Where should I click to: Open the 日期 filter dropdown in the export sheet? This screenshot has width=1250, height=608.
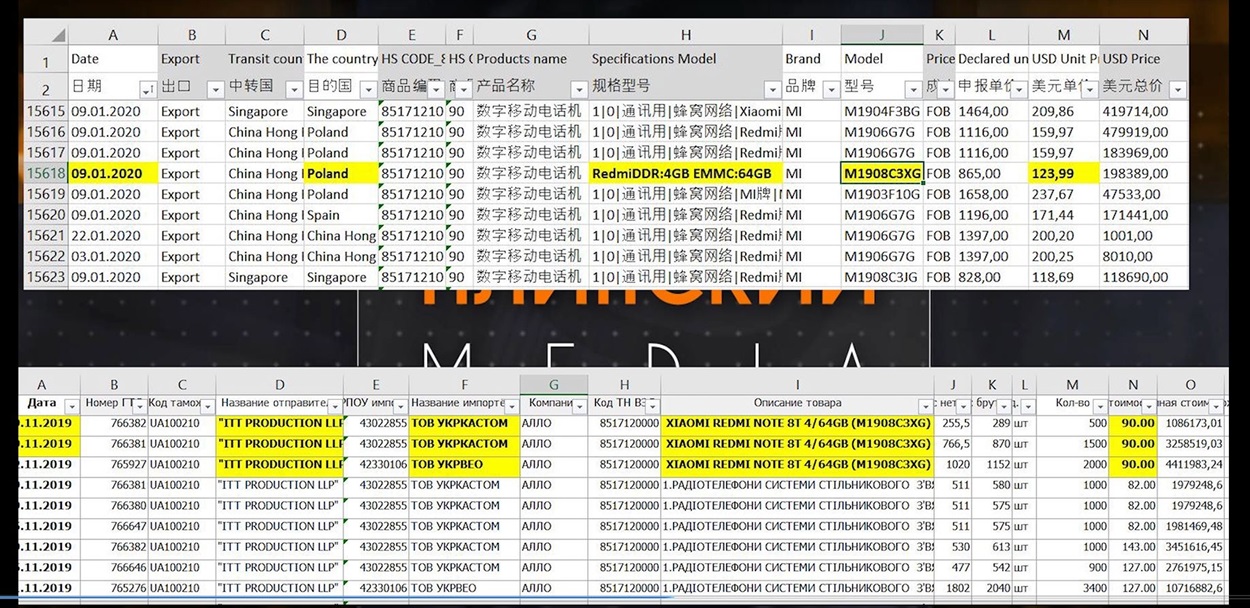(148, 89)
